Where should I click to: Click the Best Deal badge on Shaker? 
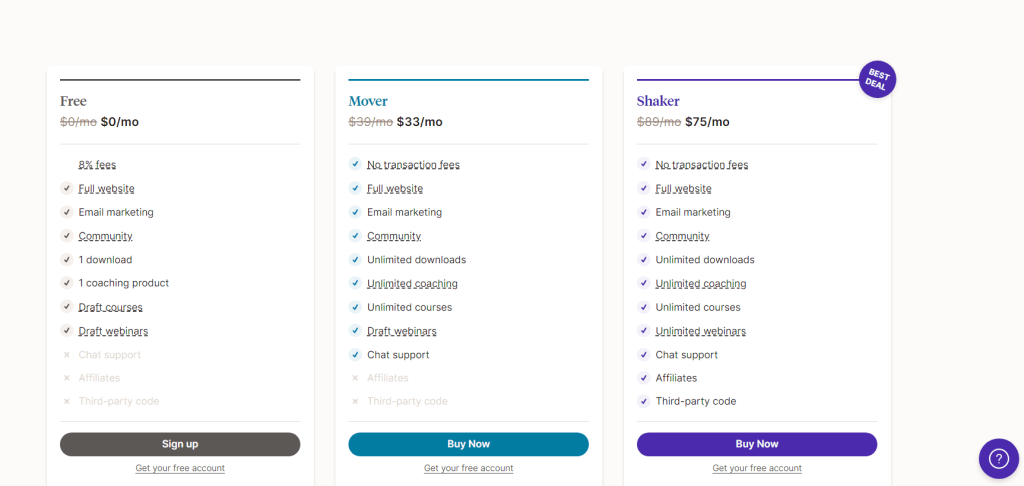coord(877,79)
